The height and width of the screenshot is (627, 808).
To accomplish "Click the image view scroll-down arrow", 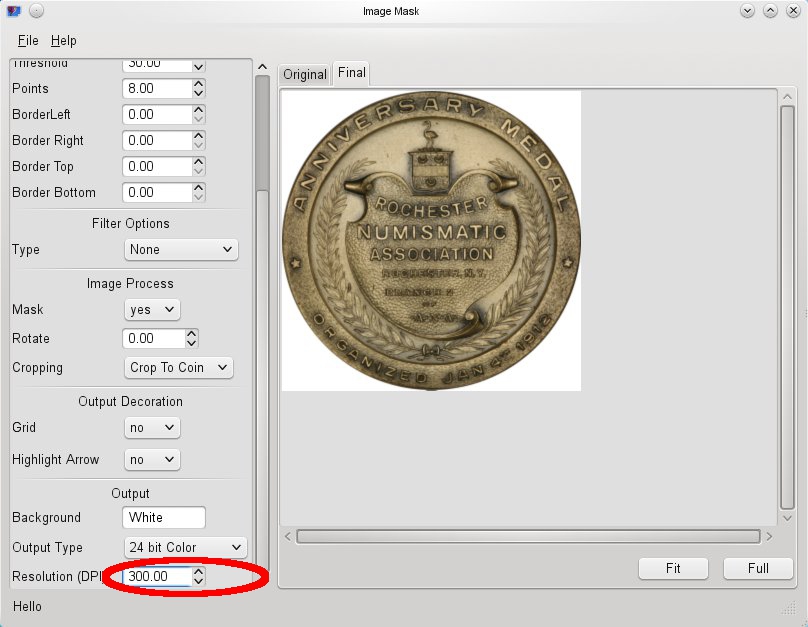I will pos(787,518).
